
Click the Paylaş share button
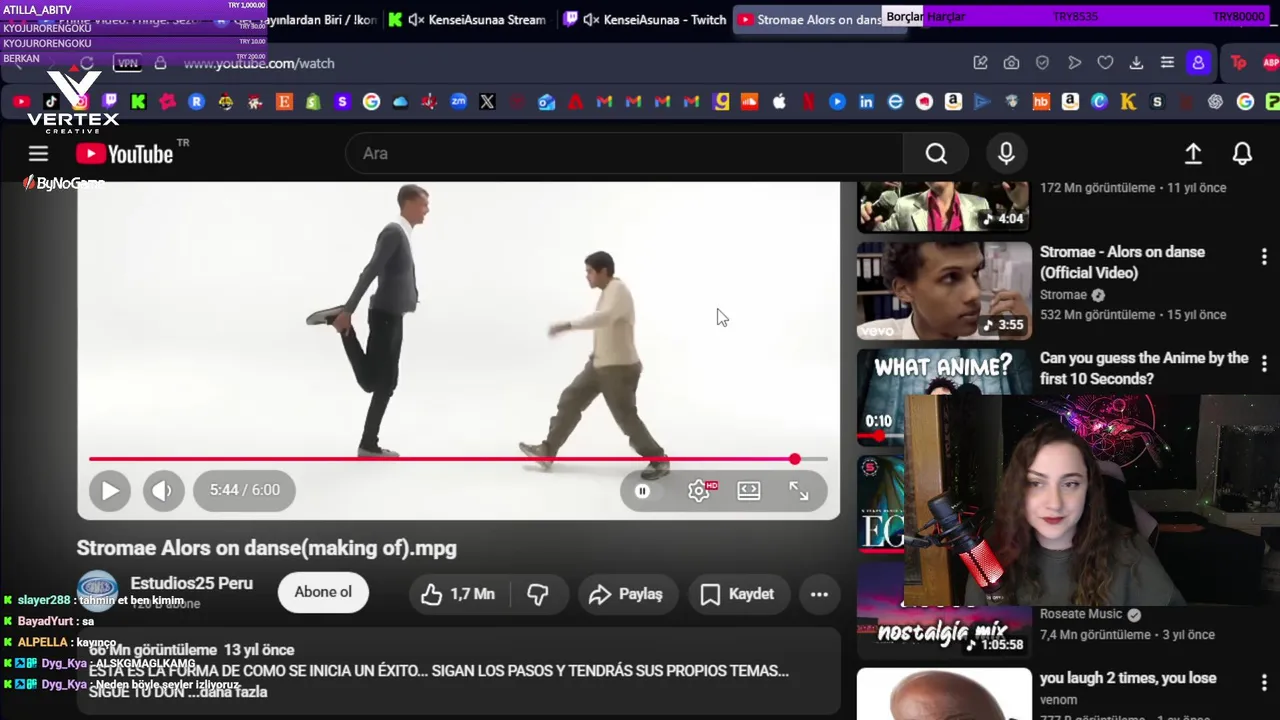(626, 594)
